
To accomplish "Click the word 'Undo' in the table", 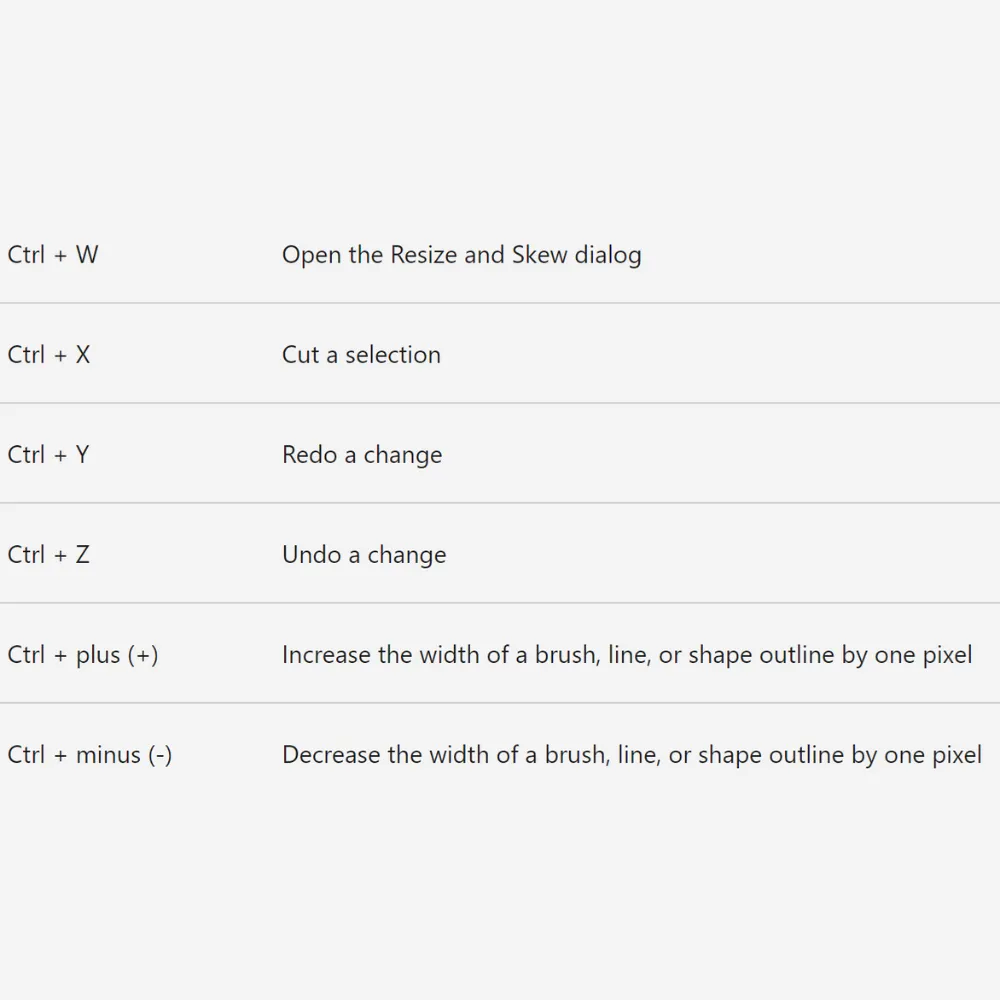I will click(311, 555).
